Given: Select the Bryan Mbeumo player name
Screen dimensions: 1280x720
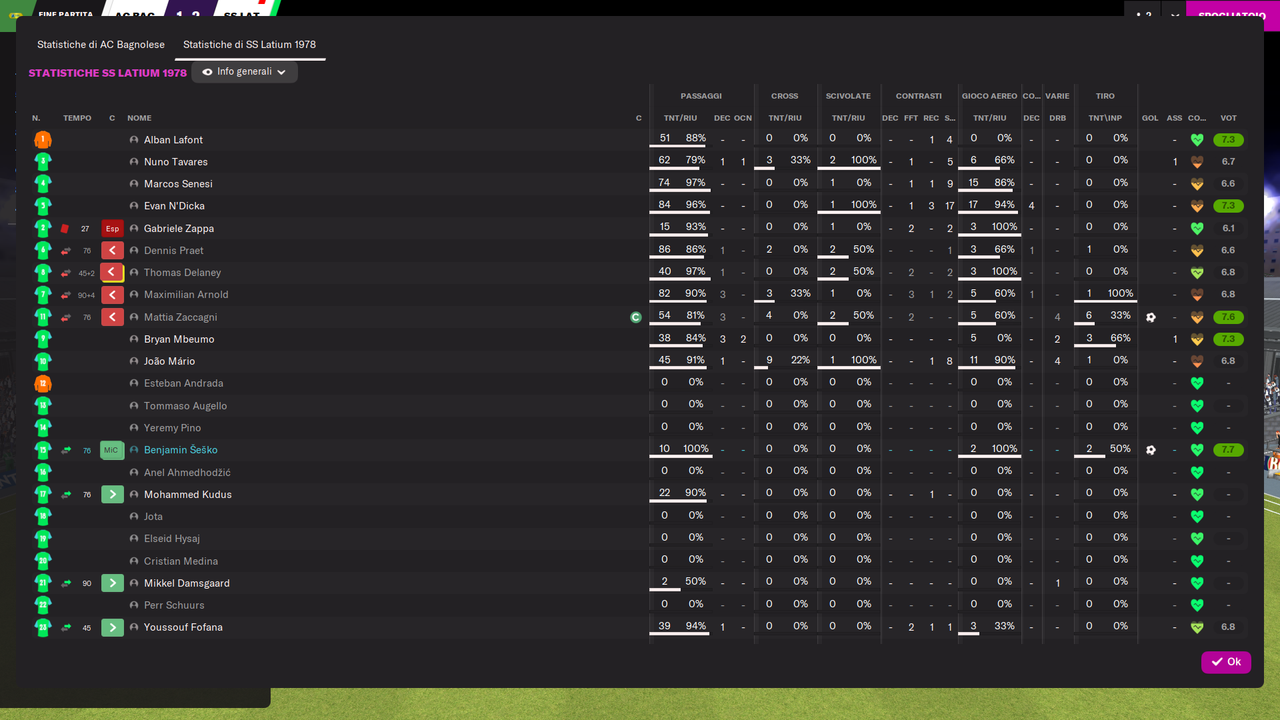Looking at the screenshot, I should pos(179,339).
